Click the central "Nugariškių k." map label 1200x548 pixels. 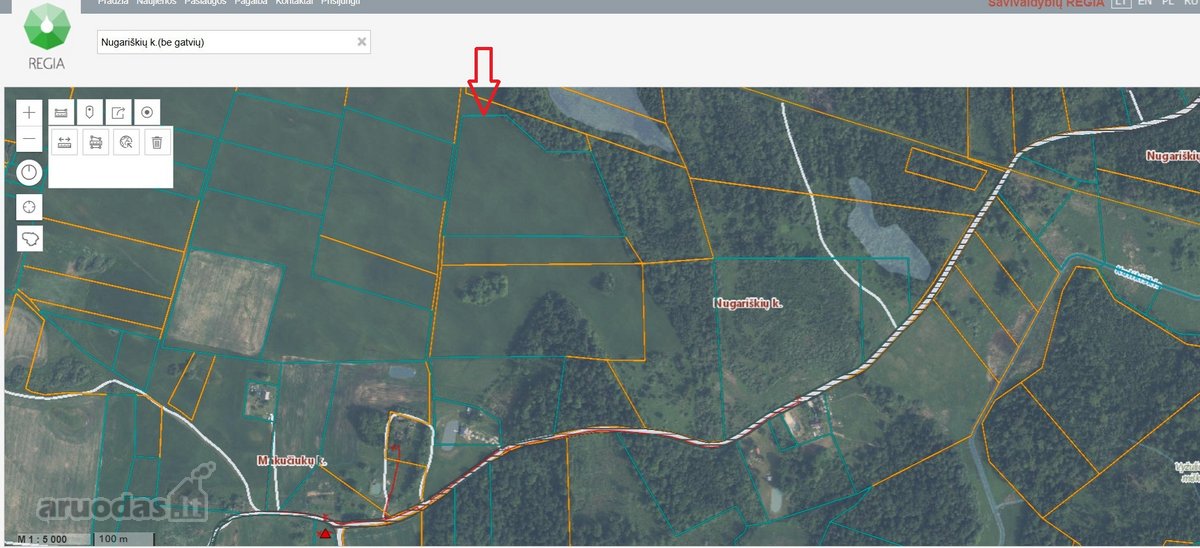(x=747, y=302)
